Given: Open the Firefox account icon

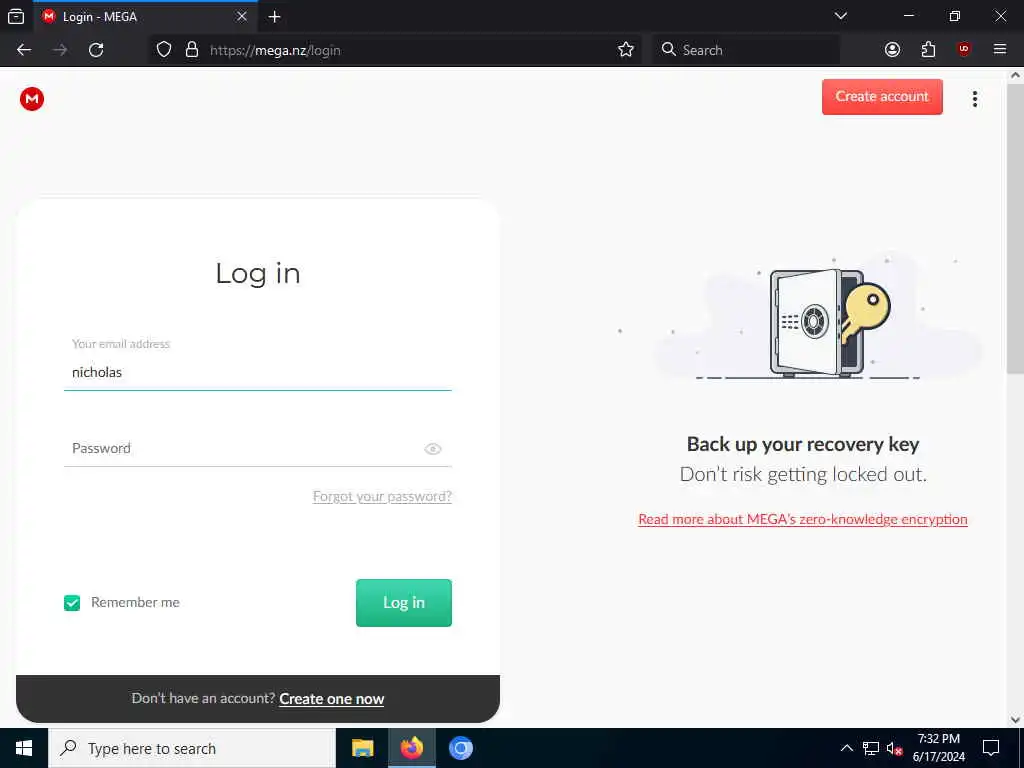Looking at the screenshot, I should (892, 50).
